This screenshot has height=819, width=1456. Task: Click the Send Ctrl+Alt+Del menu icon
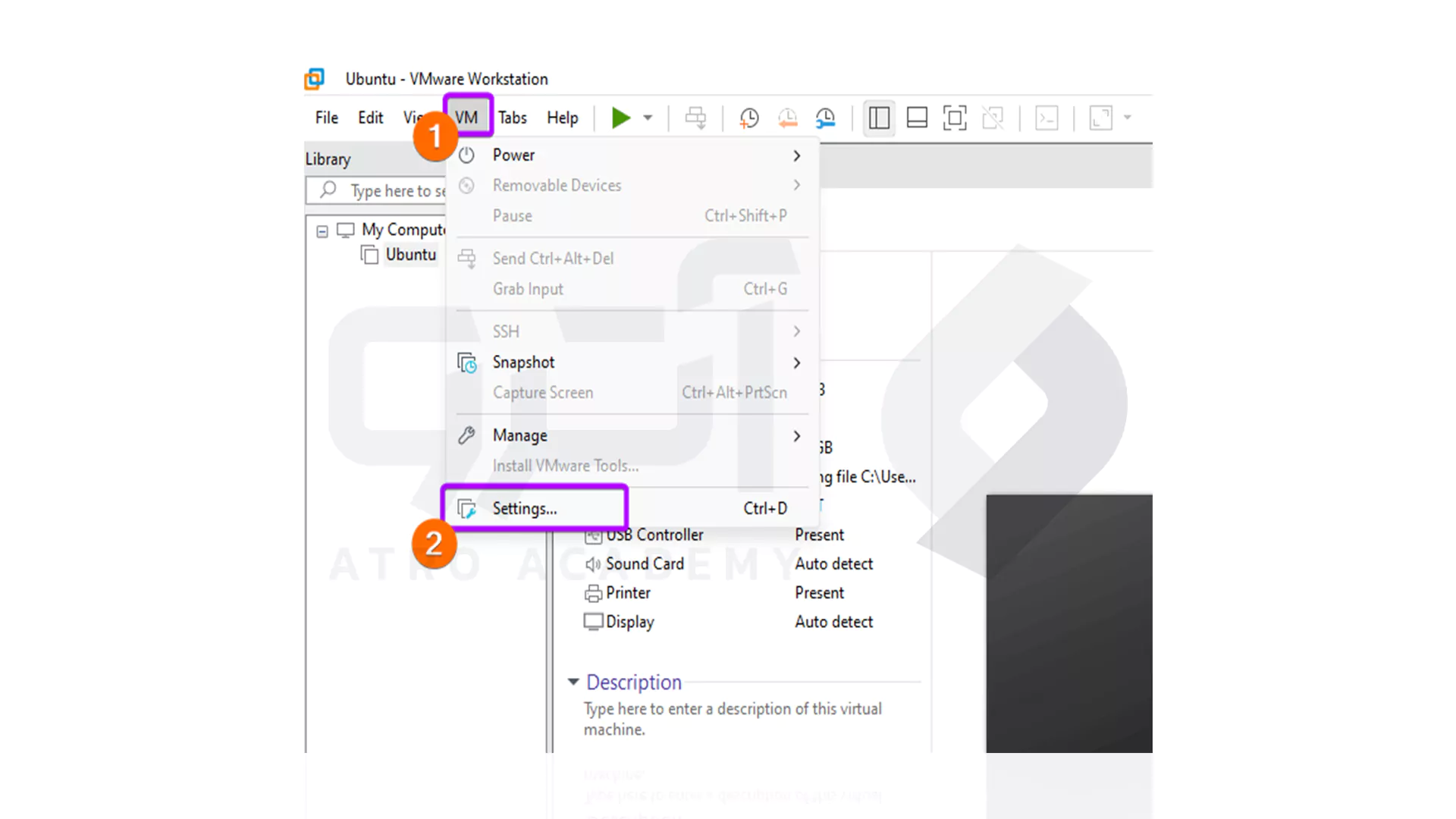[x=467, y=259]
